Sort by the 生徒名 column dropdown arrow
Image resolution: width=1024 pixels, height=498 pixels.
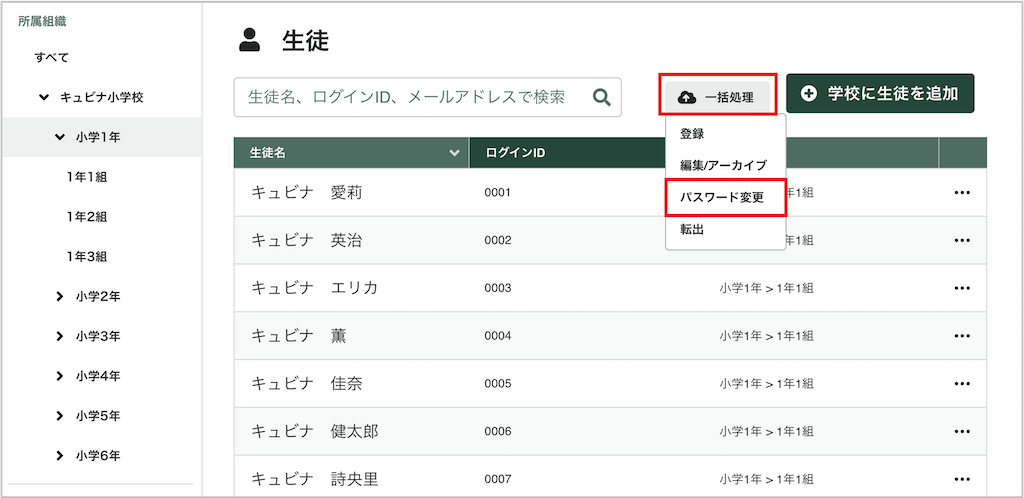tap(455, 153)
